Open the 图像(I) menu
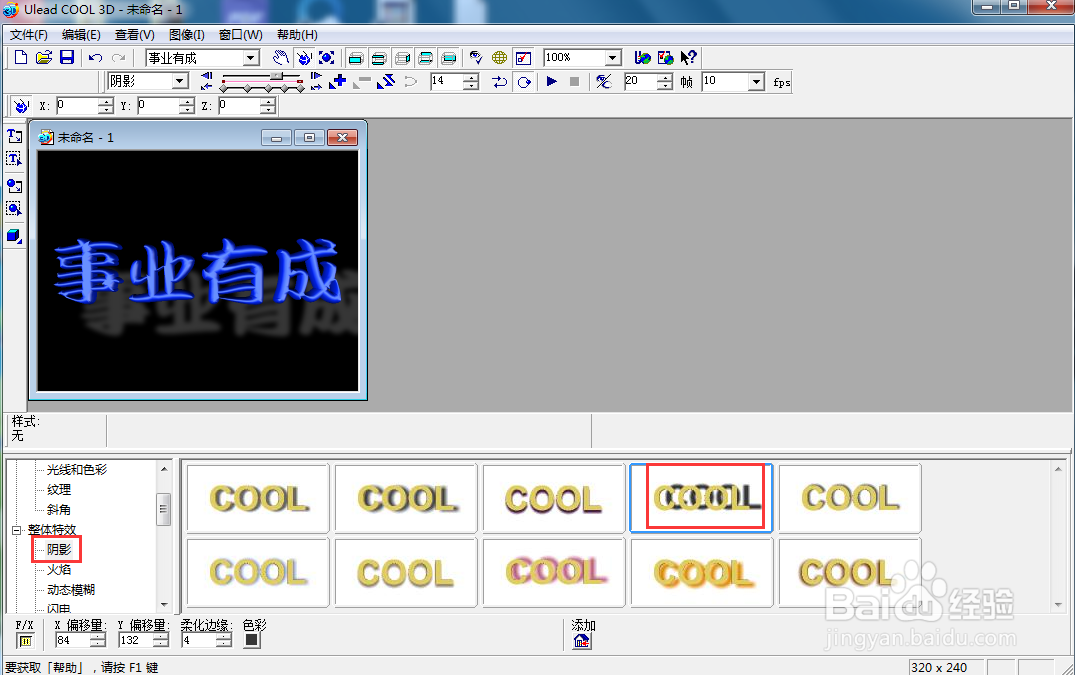 coord(186,35)
